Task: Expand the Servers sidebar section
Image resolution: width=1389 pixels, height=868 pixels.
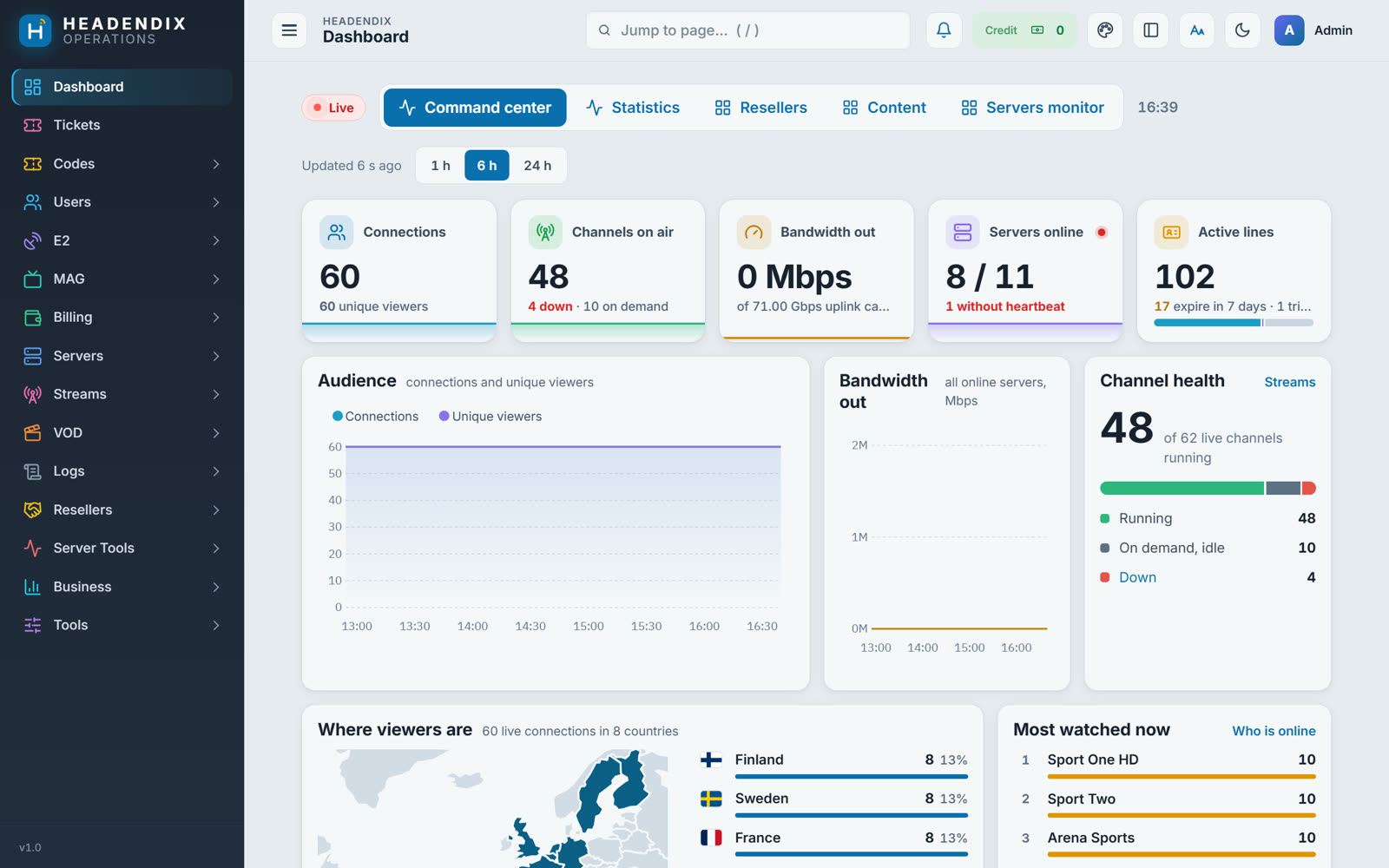Action: (122, 356)
